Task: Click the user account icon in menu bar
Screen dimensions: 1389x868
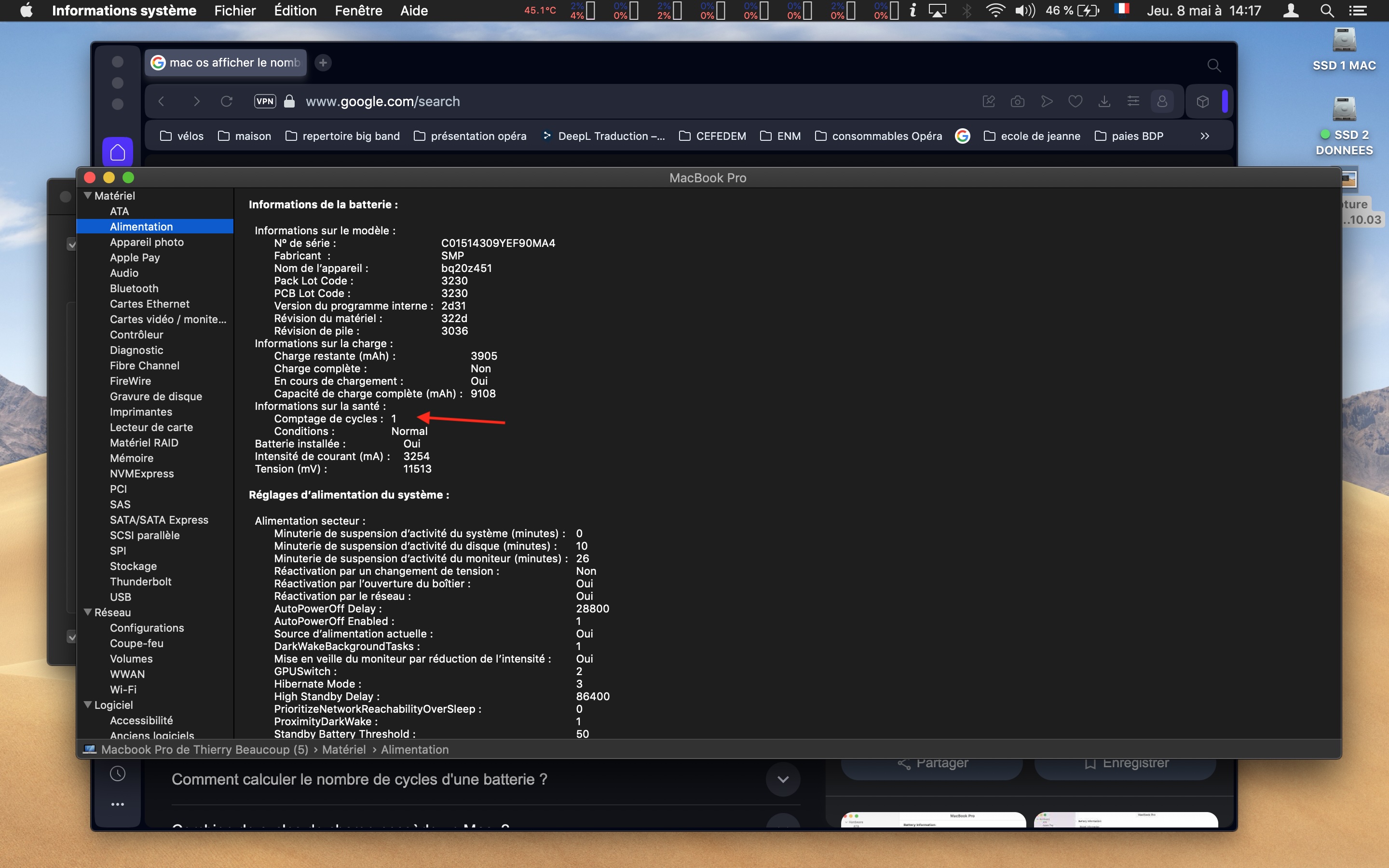Action: (x=1290, y=10)
